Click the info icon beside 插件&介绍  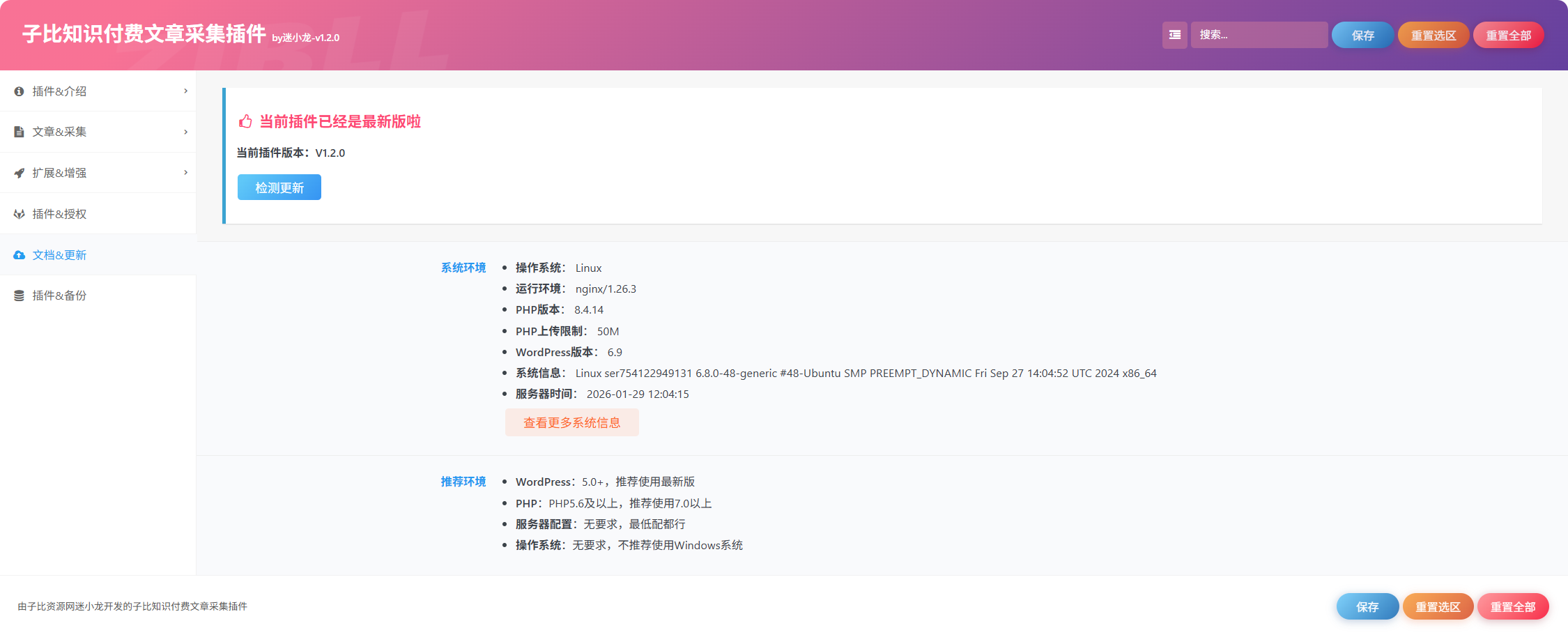(x=19, y=91)
